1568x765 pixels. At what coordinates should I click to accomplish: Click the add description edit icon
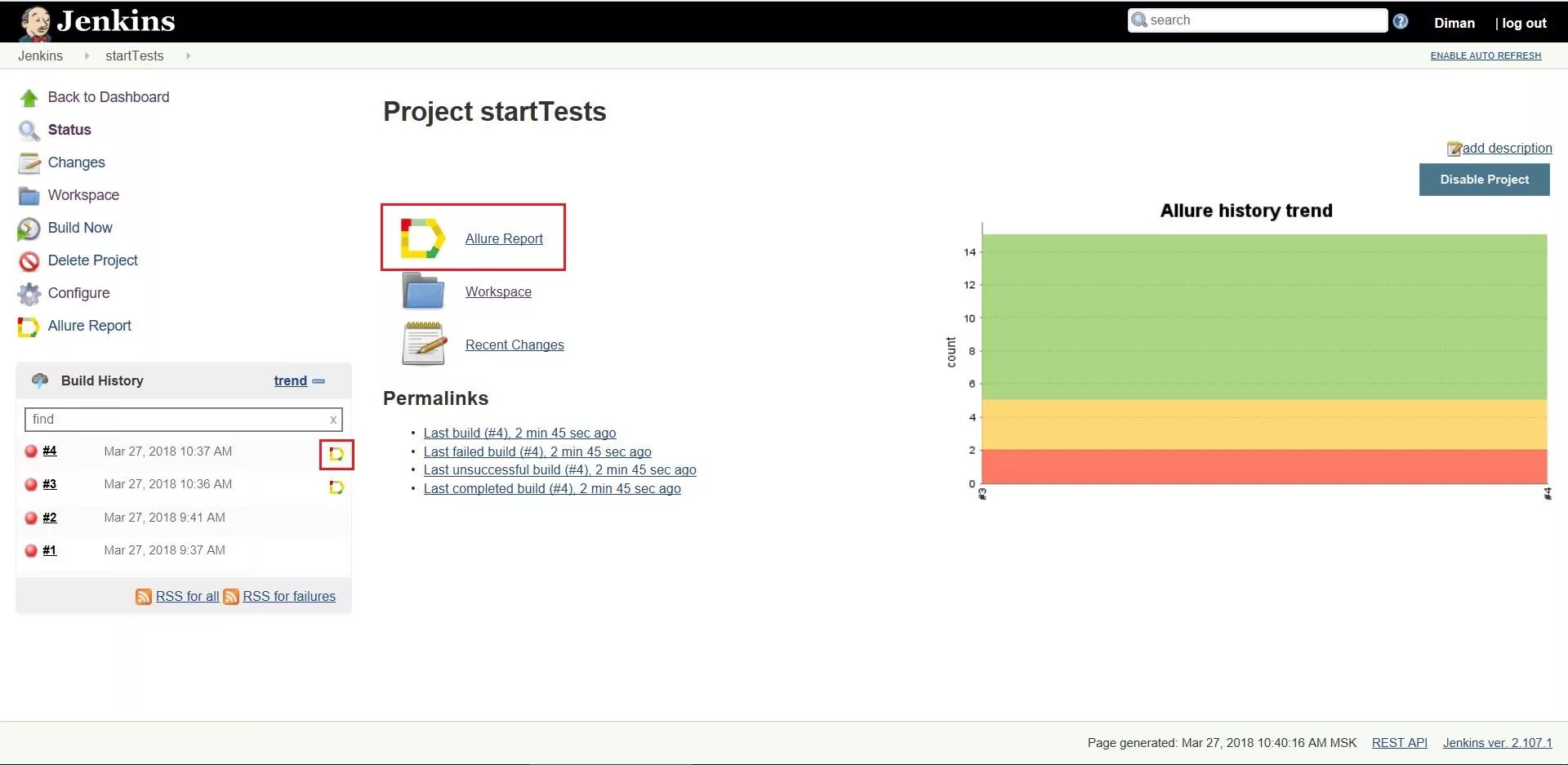tap(1454, 149)
